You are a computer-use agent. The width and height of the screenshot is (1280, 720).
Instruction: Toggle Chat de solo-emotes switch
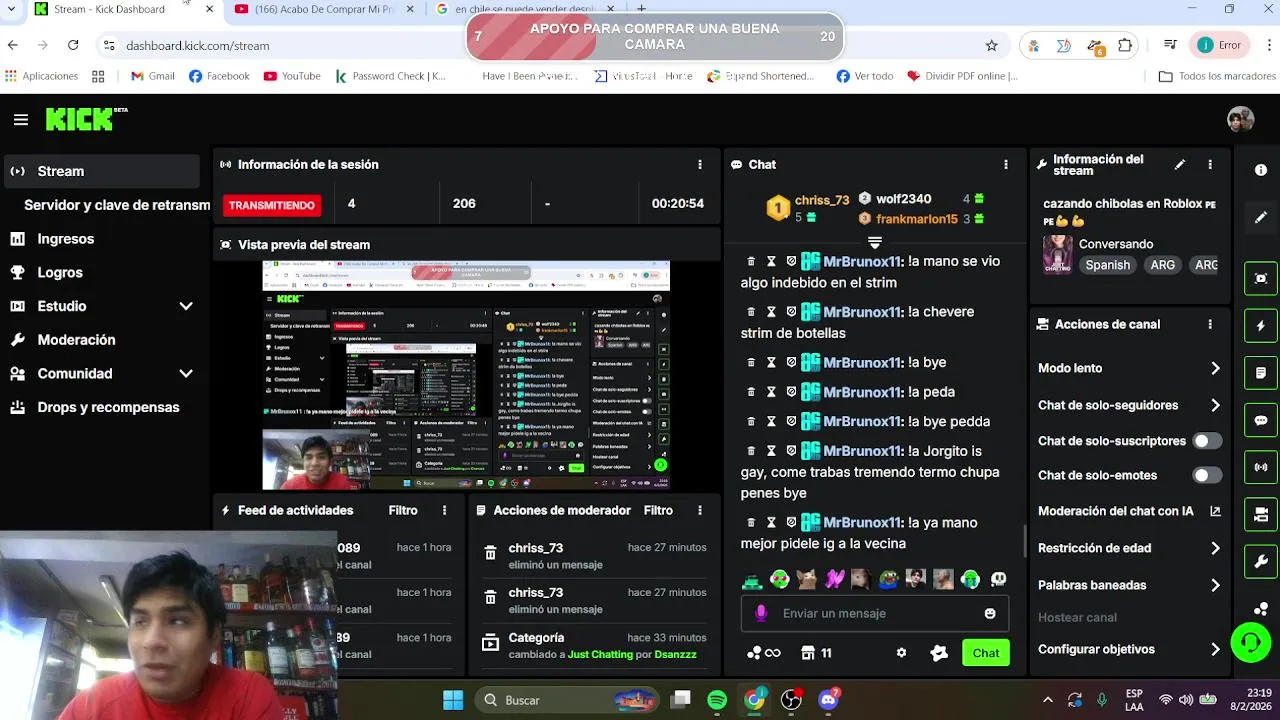click(x=1207, y=475)
